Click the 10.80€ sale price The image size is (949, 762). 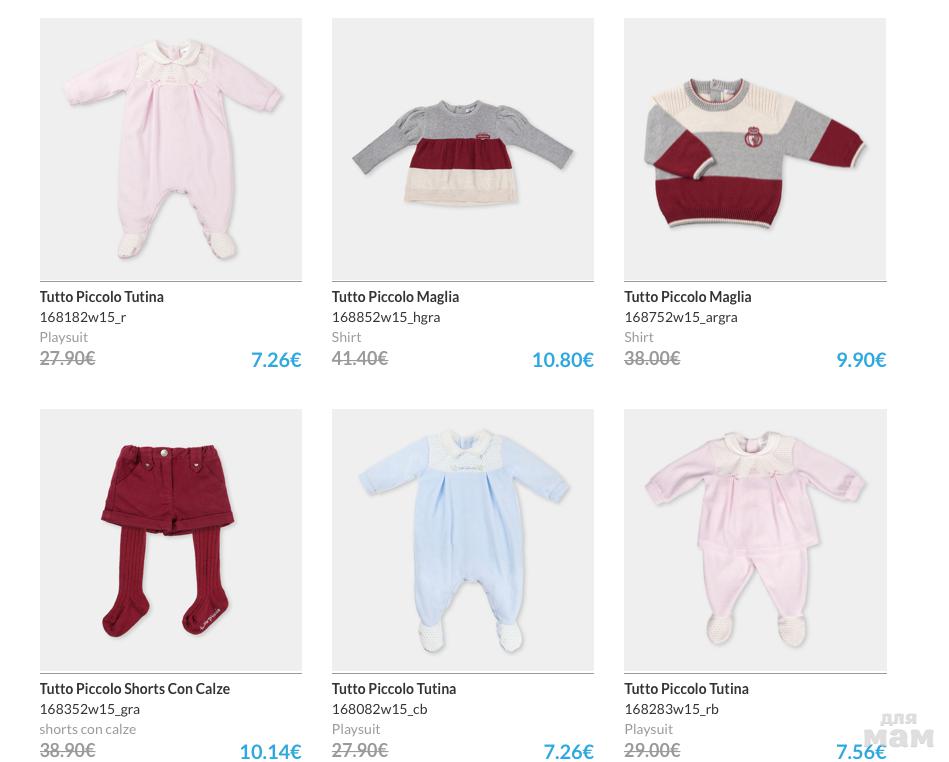point(562,360)
